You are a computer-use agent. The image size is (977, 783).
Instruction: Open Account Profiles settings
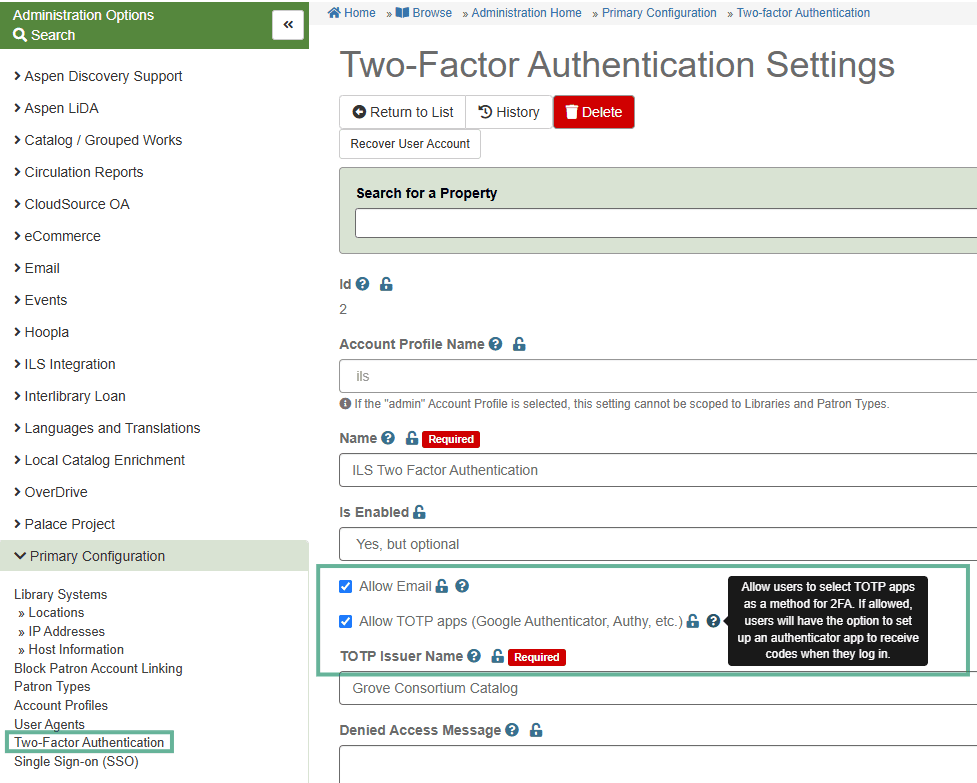pyautogui.click(x=61, y=705)
